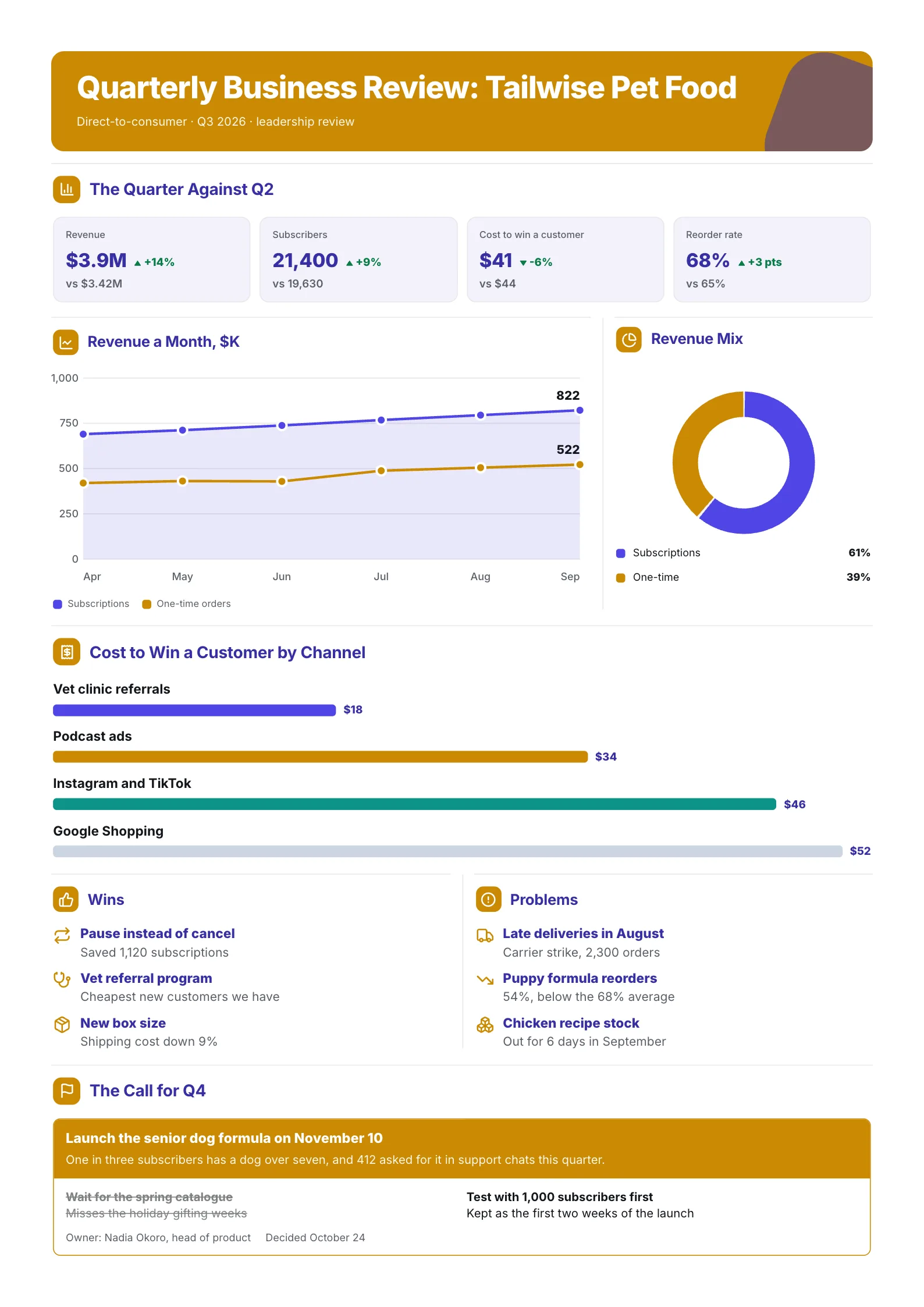Viewport: 924px width, 1307px height.
Task: Click the Sep one-time data point labeled 522
Action: point(580,464)
